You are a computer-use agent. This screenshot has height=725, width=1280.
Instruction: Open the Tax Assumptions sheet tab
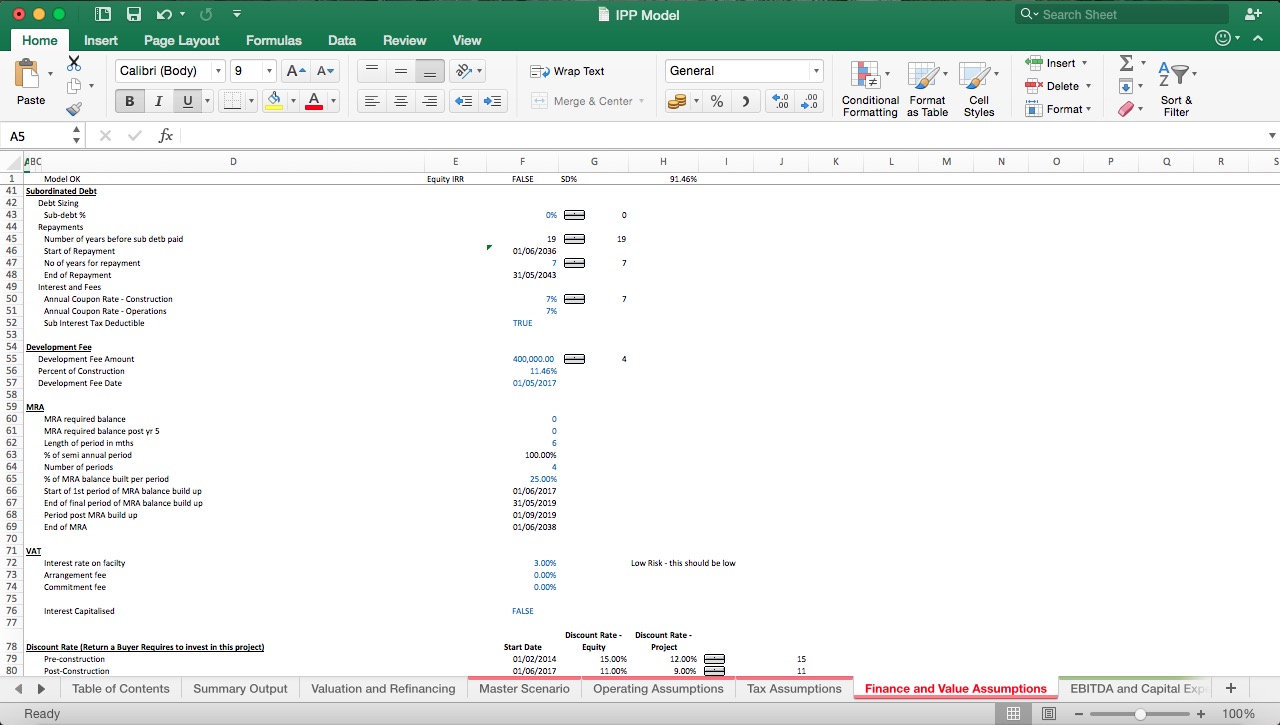[x=794, y=688]
